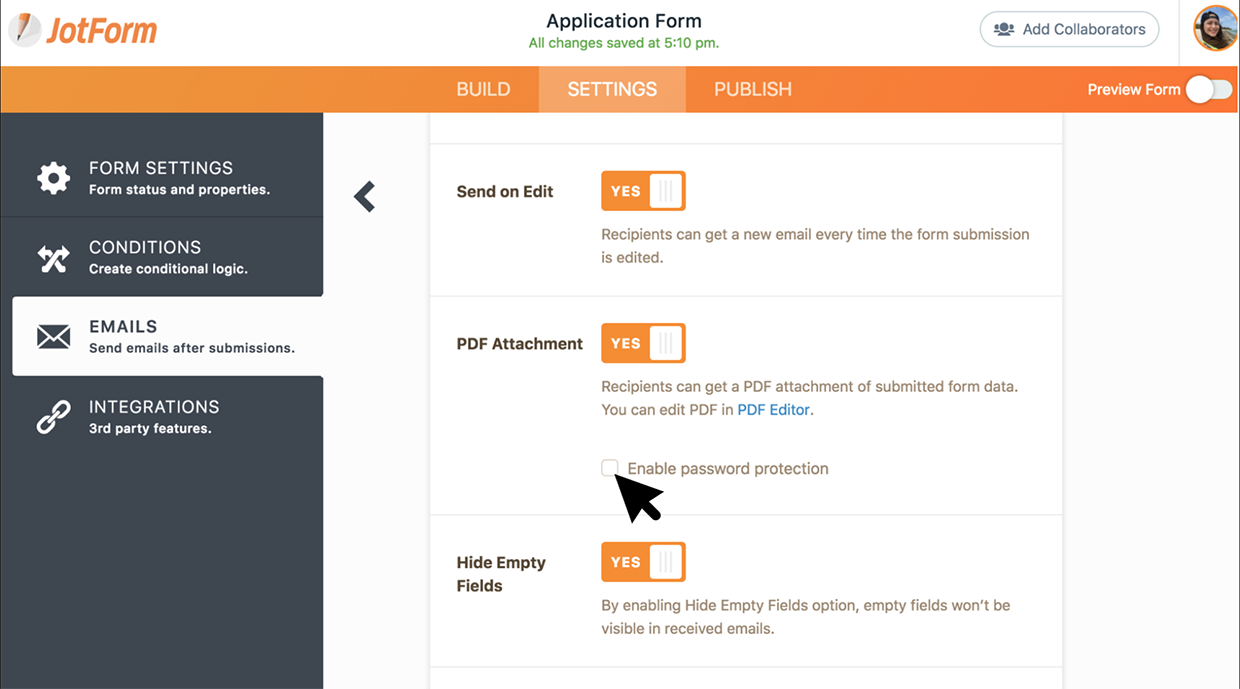Click the Conditions tools icon
Image resolution: width=1240 pixels, height=689 pixels.
[x=53, y=258]
